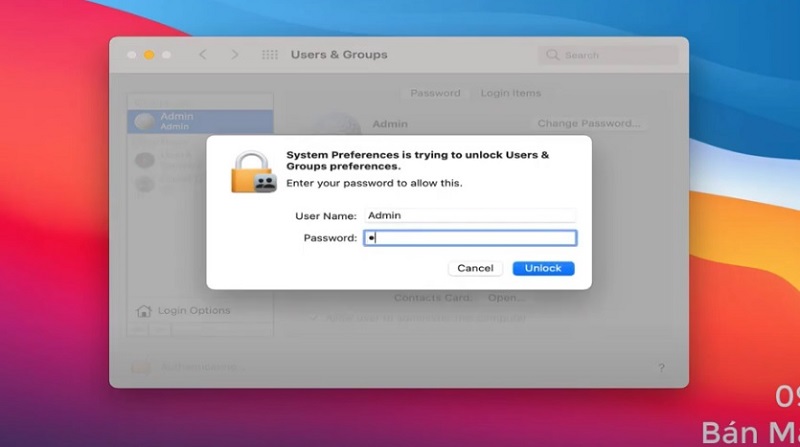Click the lock icon at window bottom
800x447 pixels.
(141, 366)
